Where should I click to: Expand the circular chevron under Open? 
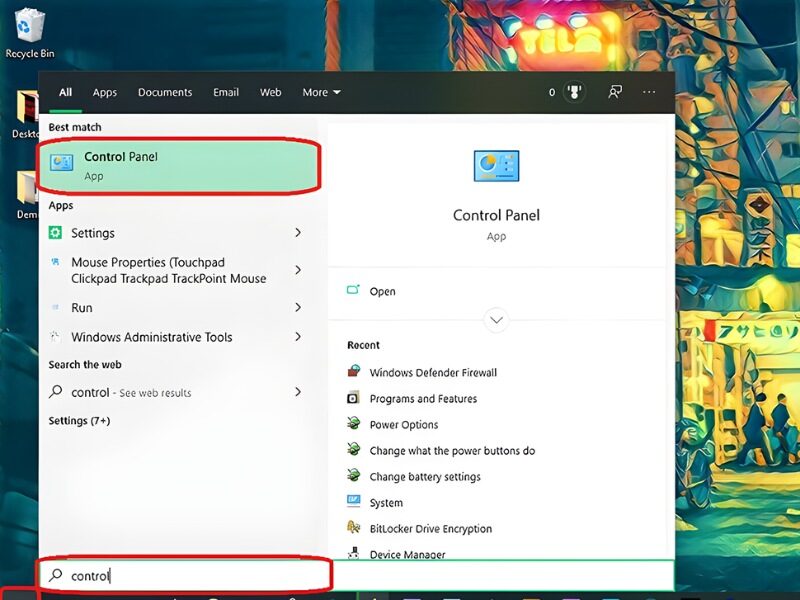click(496, 321)
